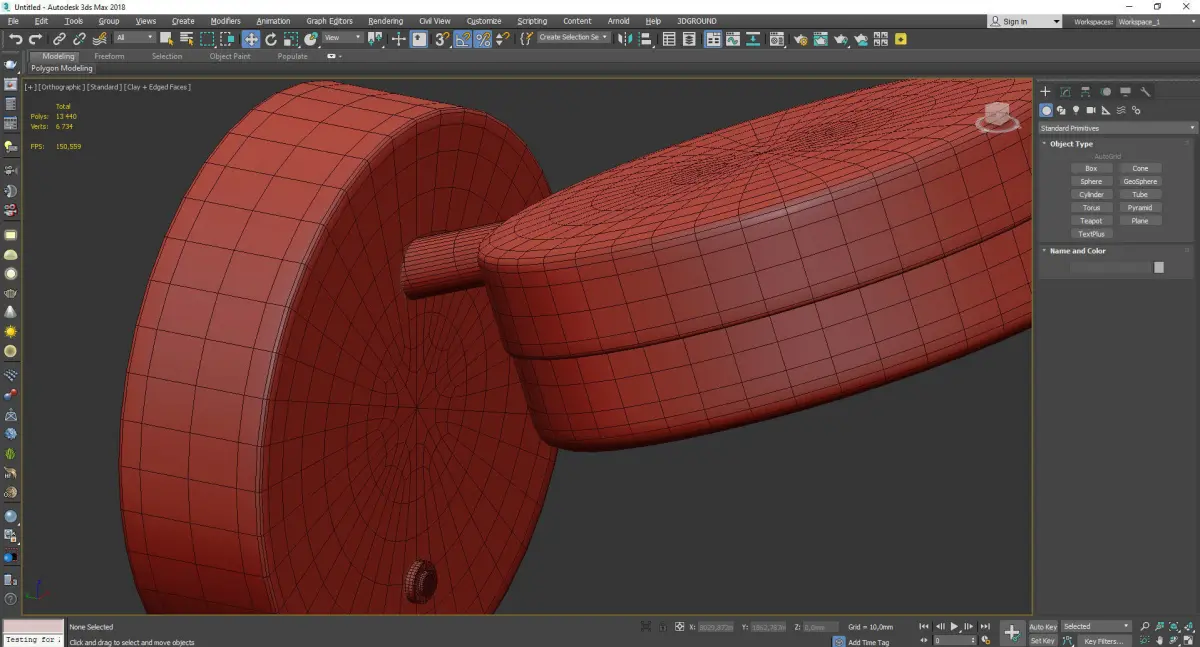
Task: Click the Torus button
Action: click(1091, 207)
